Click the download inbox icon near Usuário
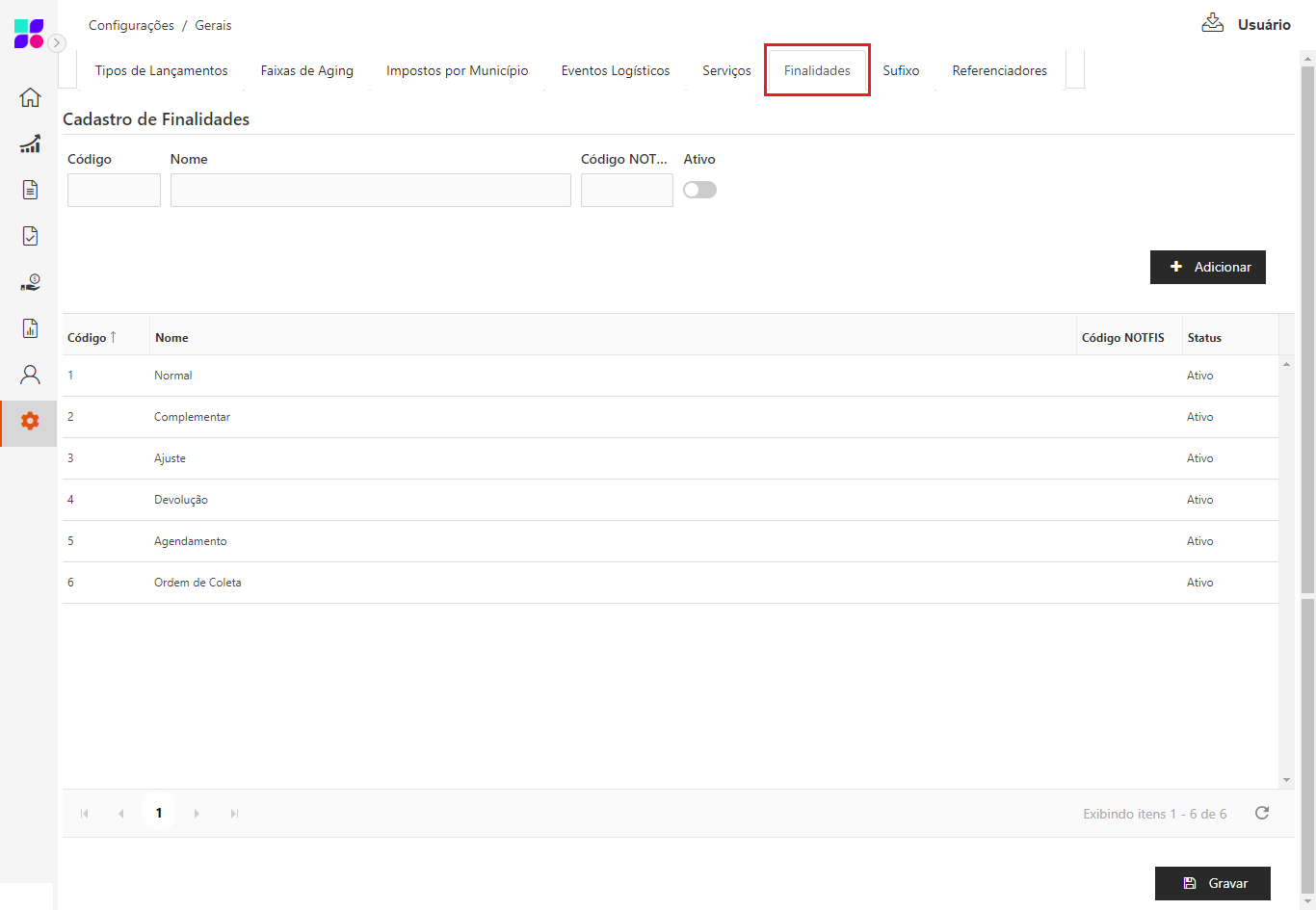Image resolution: width=1316 pixels, height=910 pixels. coord(1212,23)
